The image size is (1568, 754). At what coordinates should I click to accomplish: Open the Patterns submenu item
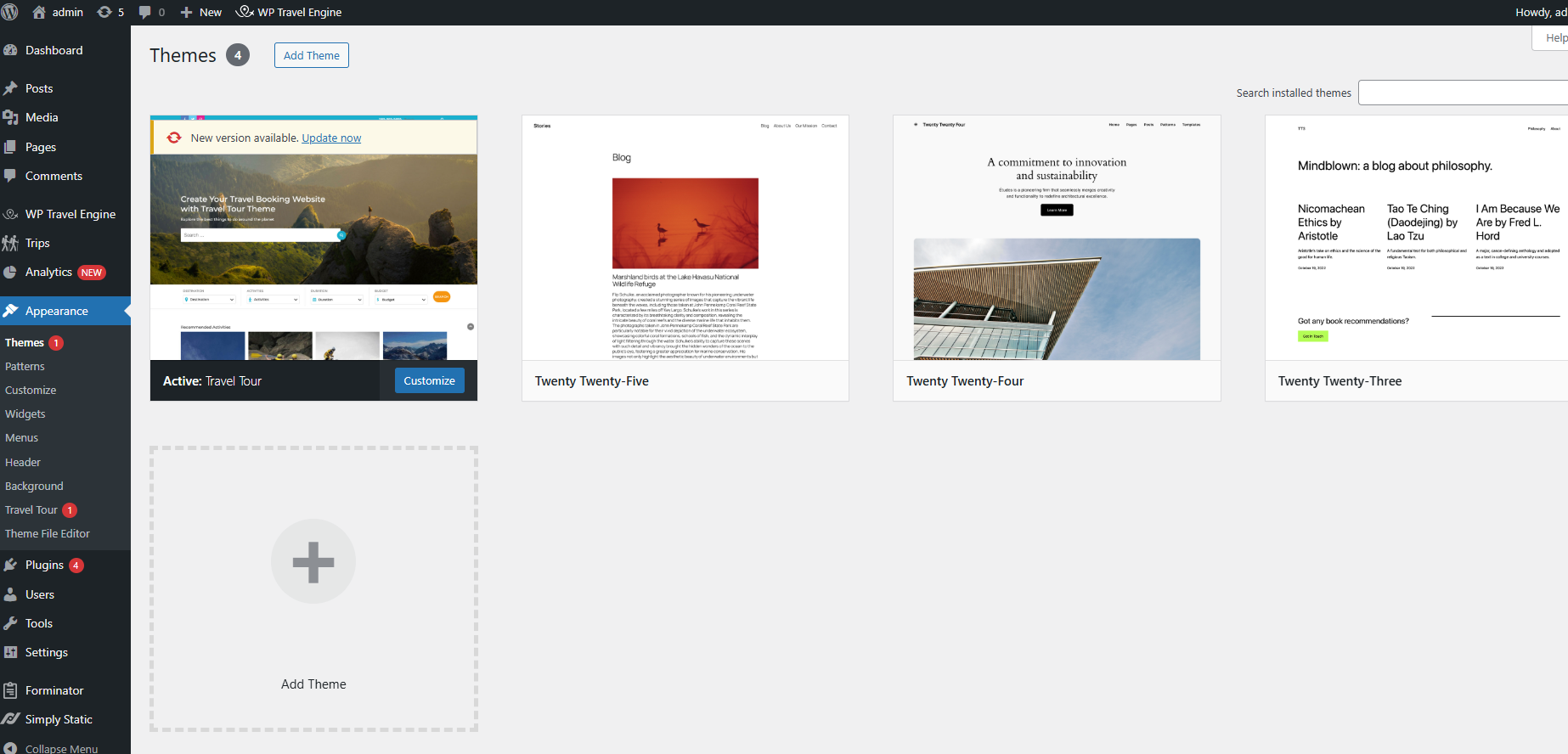pyautogui.click(x=25, y=366)
